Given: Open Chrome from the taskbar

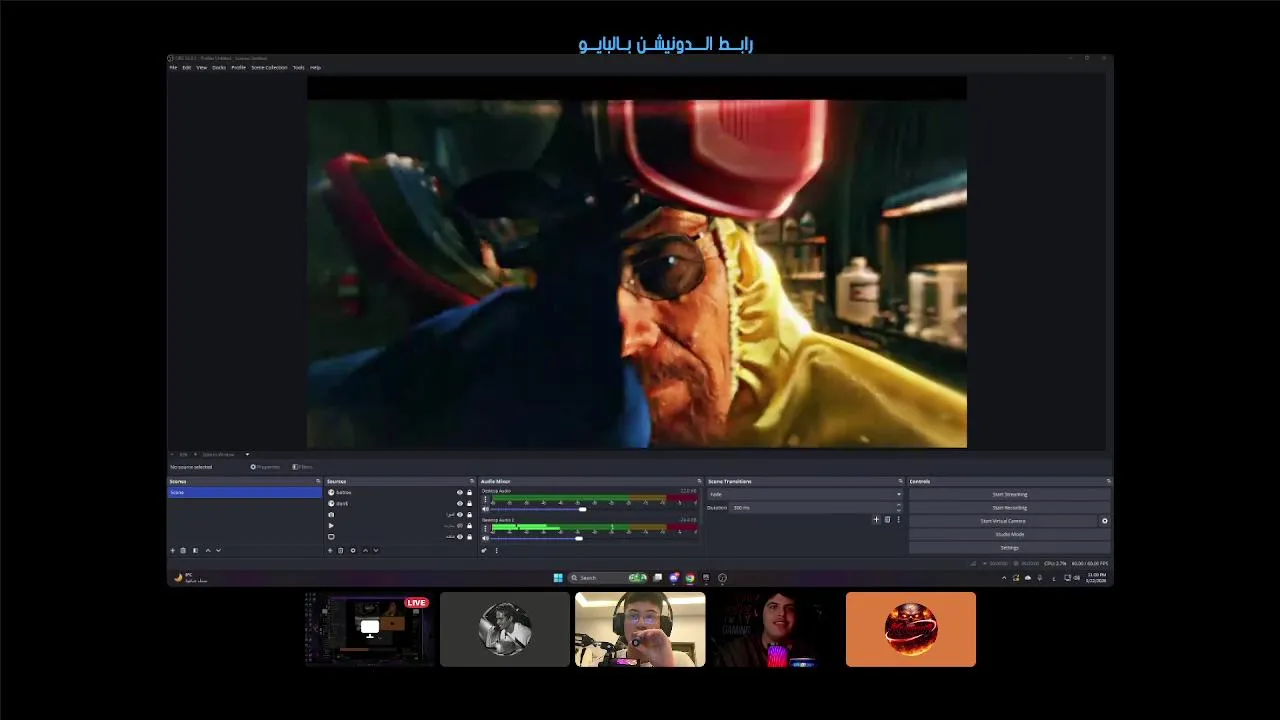Looking at the screenshot, I should [x=689, y=577].
